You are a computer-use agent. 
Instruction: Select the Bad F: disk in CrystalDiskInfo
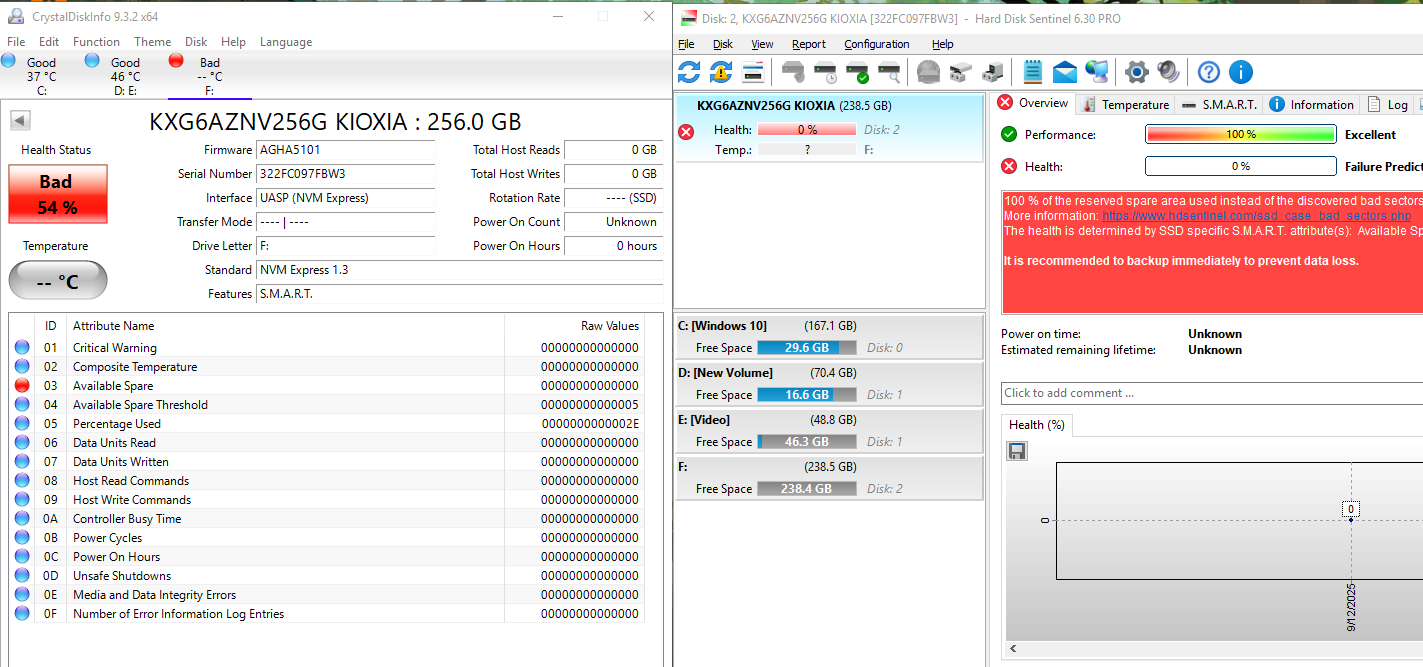(209, 75)
